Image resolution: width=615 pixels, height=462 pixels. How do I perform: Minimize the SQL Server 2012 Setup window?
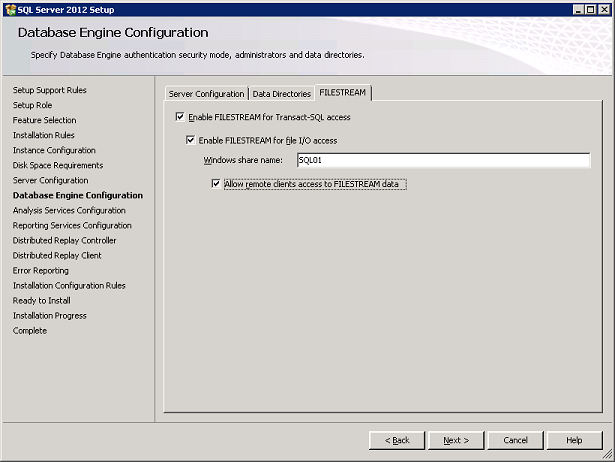coord(578,10)
